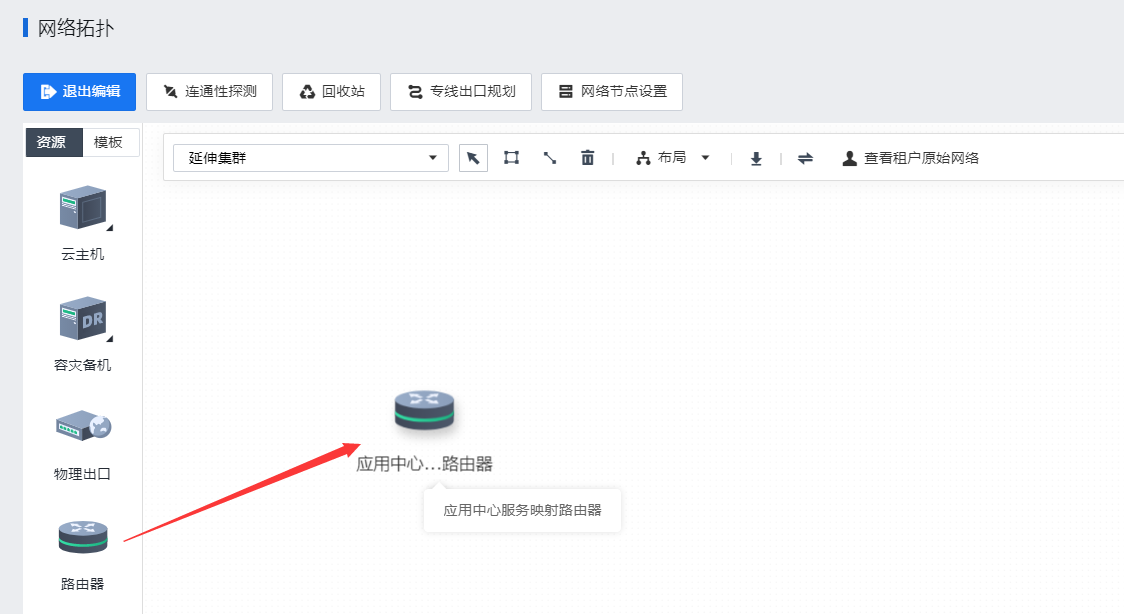This screenshot has height=614, width=1124.
Task: Activate the box selection tool
Action: (511, 158)
